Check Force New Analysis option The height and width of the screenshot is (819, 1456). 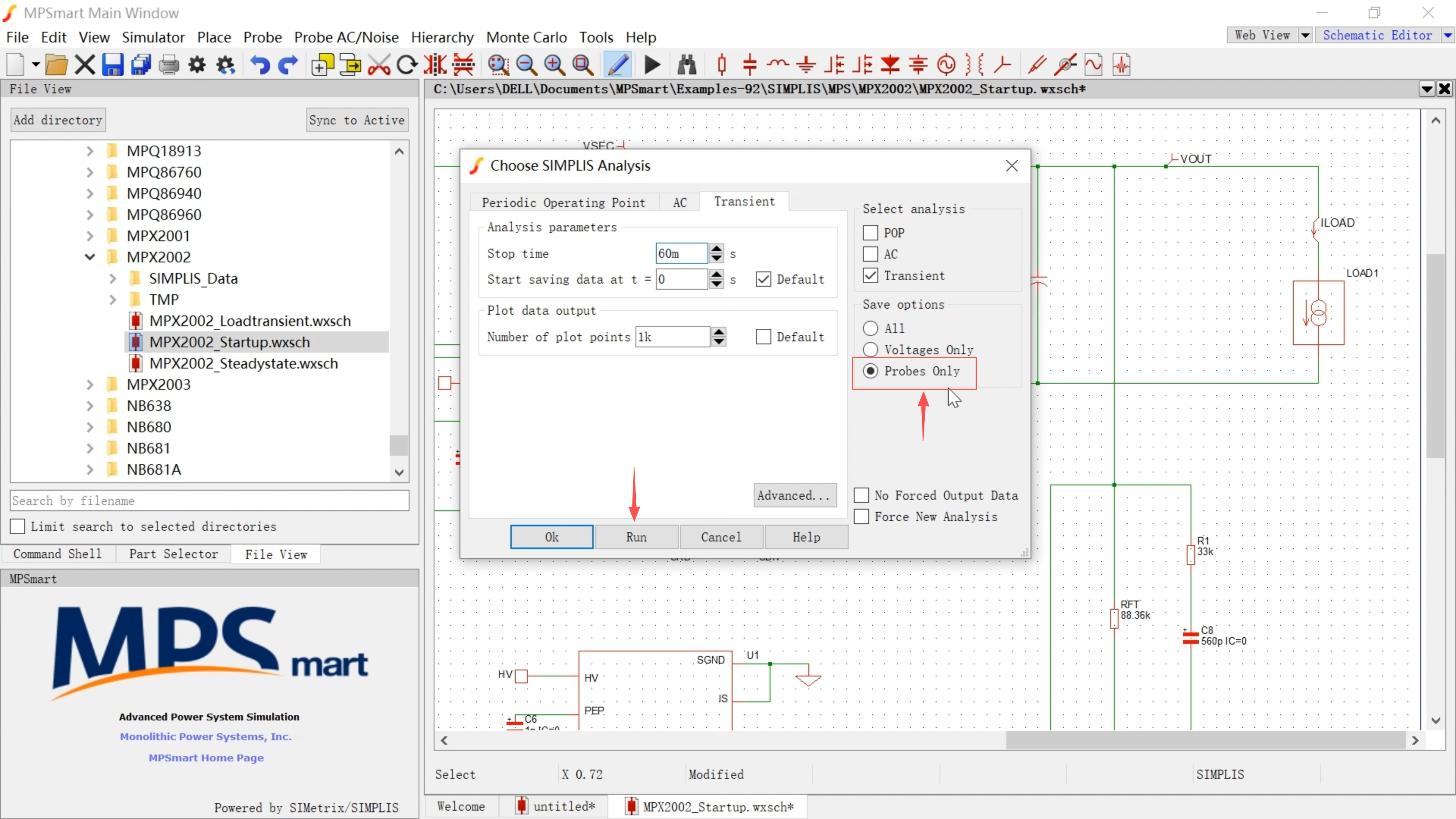(861, 516)
